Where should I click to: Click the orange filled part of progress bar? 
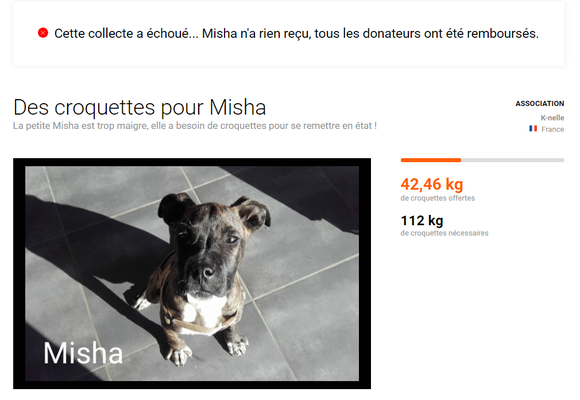click(431, 160)
